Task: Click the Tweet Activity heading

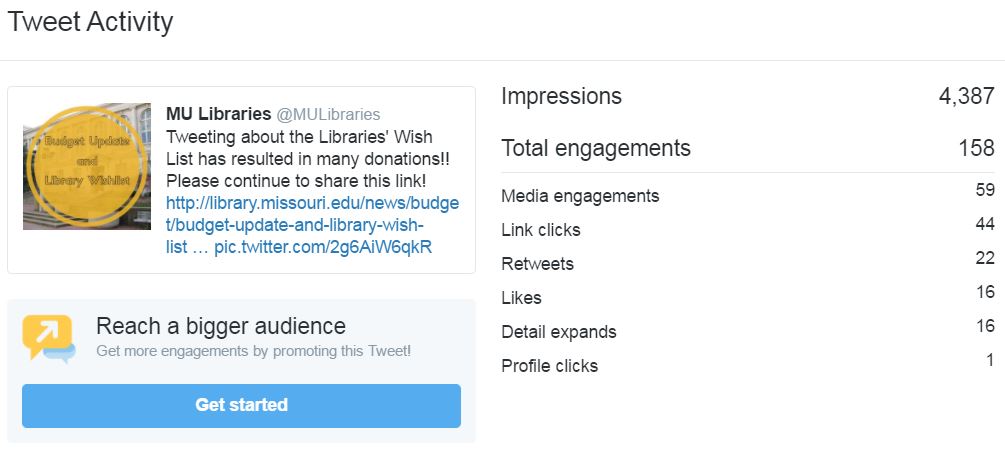Action: pyautogui.click(x=90, y=22)
